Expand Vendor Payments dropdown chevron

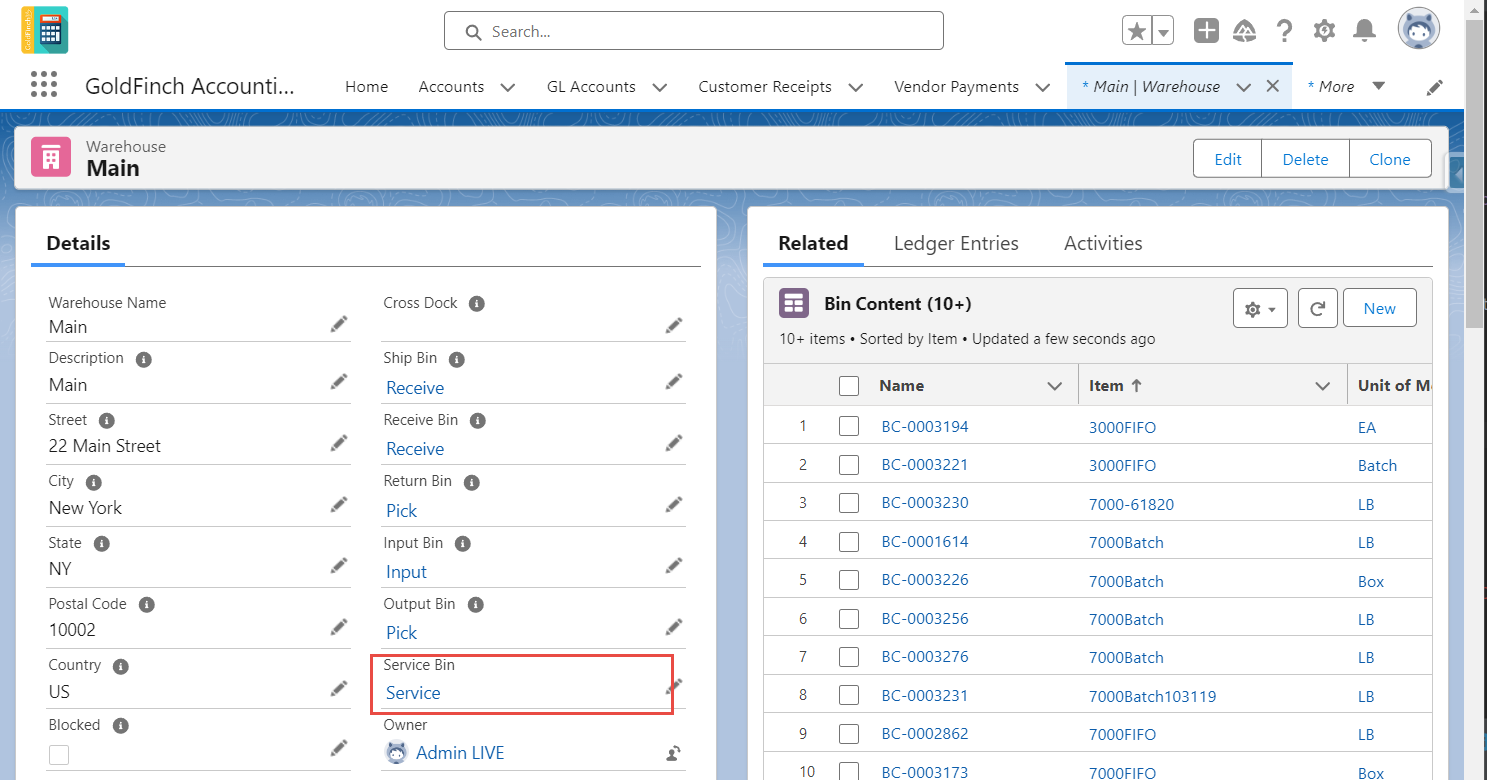tap(1043, 87)
